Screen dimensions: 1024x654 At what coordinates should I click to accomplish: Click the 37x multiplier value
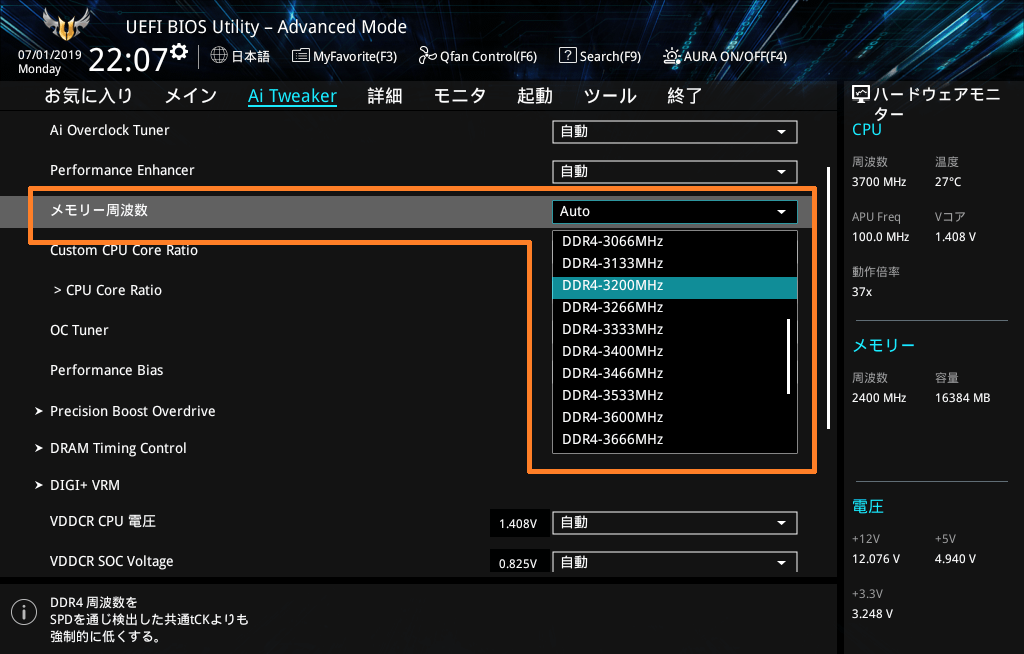click(862, 292)
